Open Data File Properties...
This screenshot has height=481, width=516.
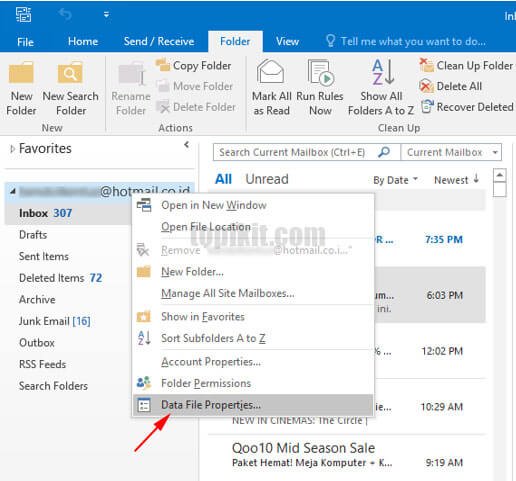click(253, 405)
